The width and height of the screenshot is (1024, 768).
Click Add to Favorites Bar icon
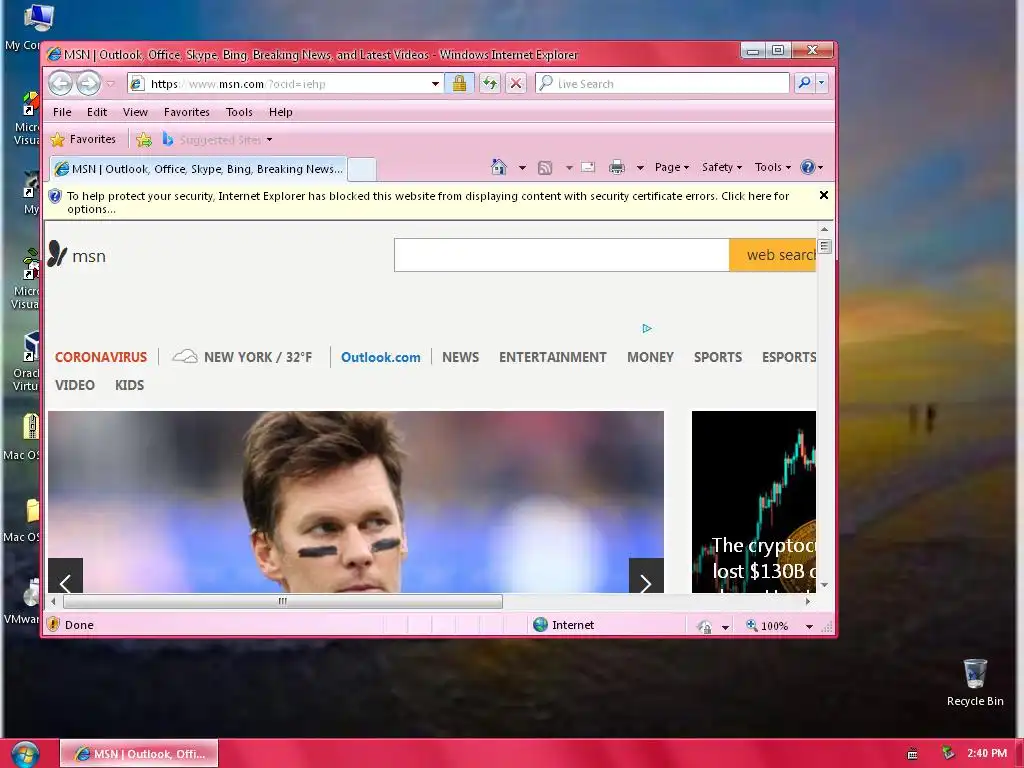tap(144, 140)
